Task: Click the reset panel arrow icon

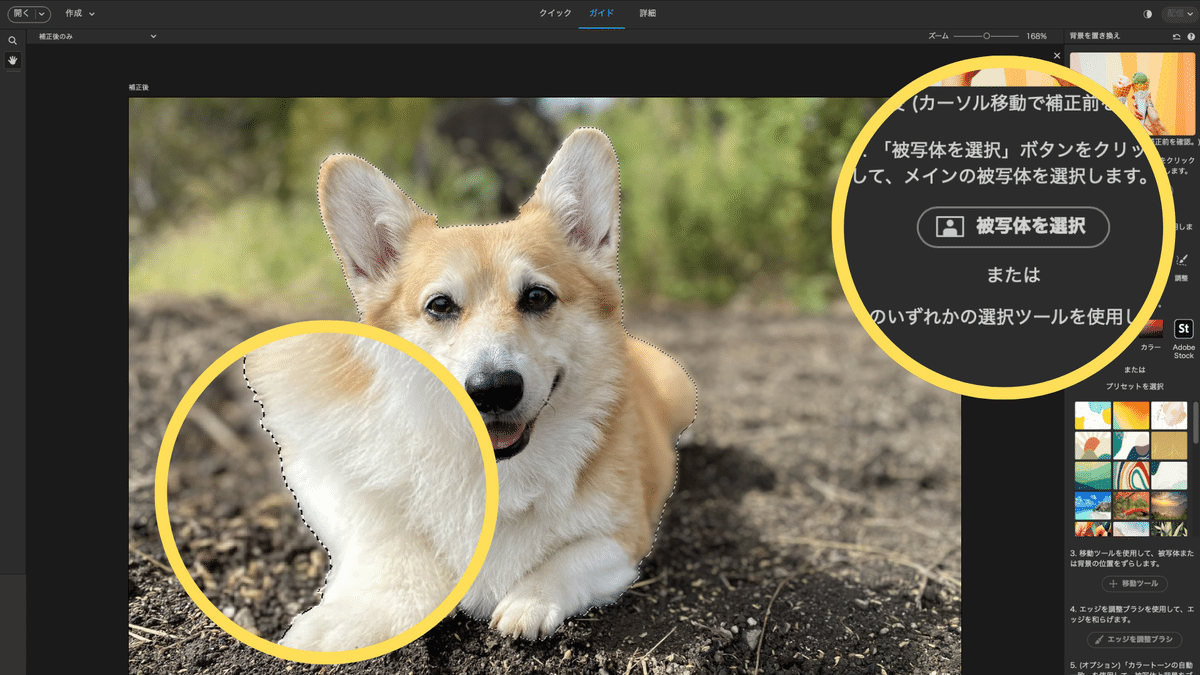Action: (1177, 36)
